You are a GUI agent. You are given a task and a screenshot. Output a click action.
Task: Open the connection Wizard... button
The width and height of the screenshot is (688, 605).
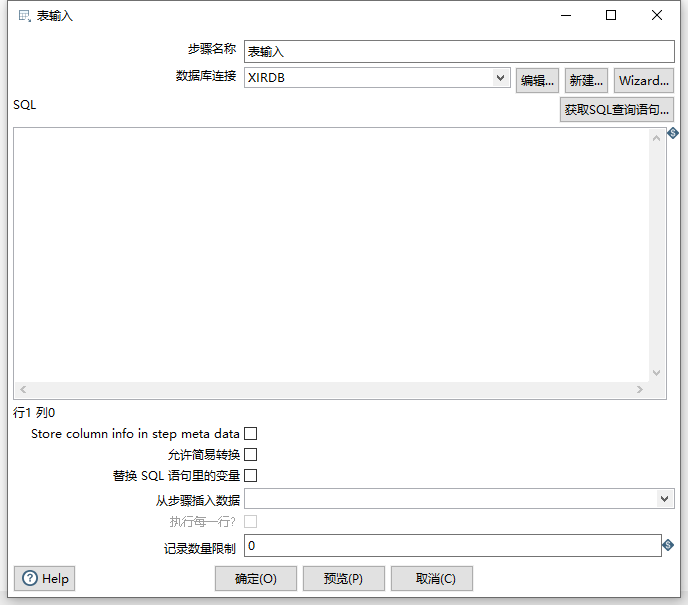coord(644,81)
